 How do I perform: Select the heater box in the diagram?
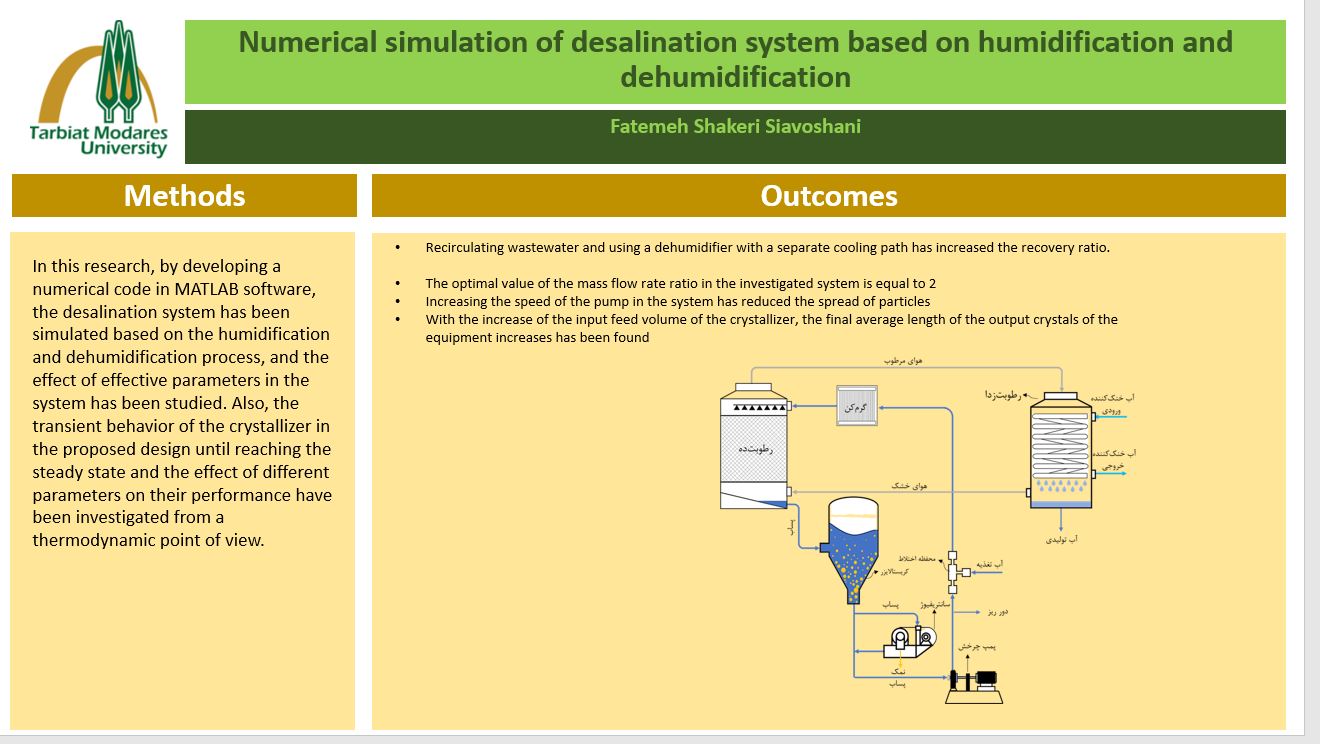[x=856, y=407]
